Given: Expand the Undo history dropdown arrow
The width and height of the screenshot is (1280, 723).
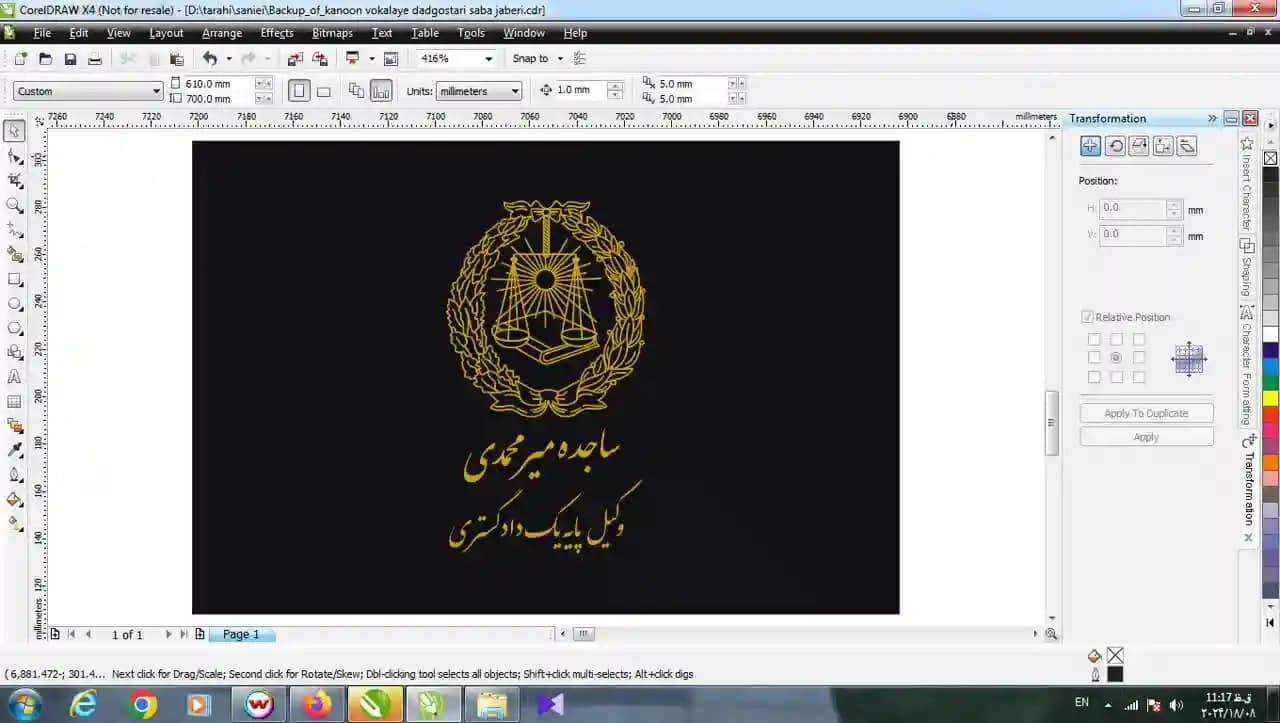Looking at the screenshot, I should click(x=229, y=59).
